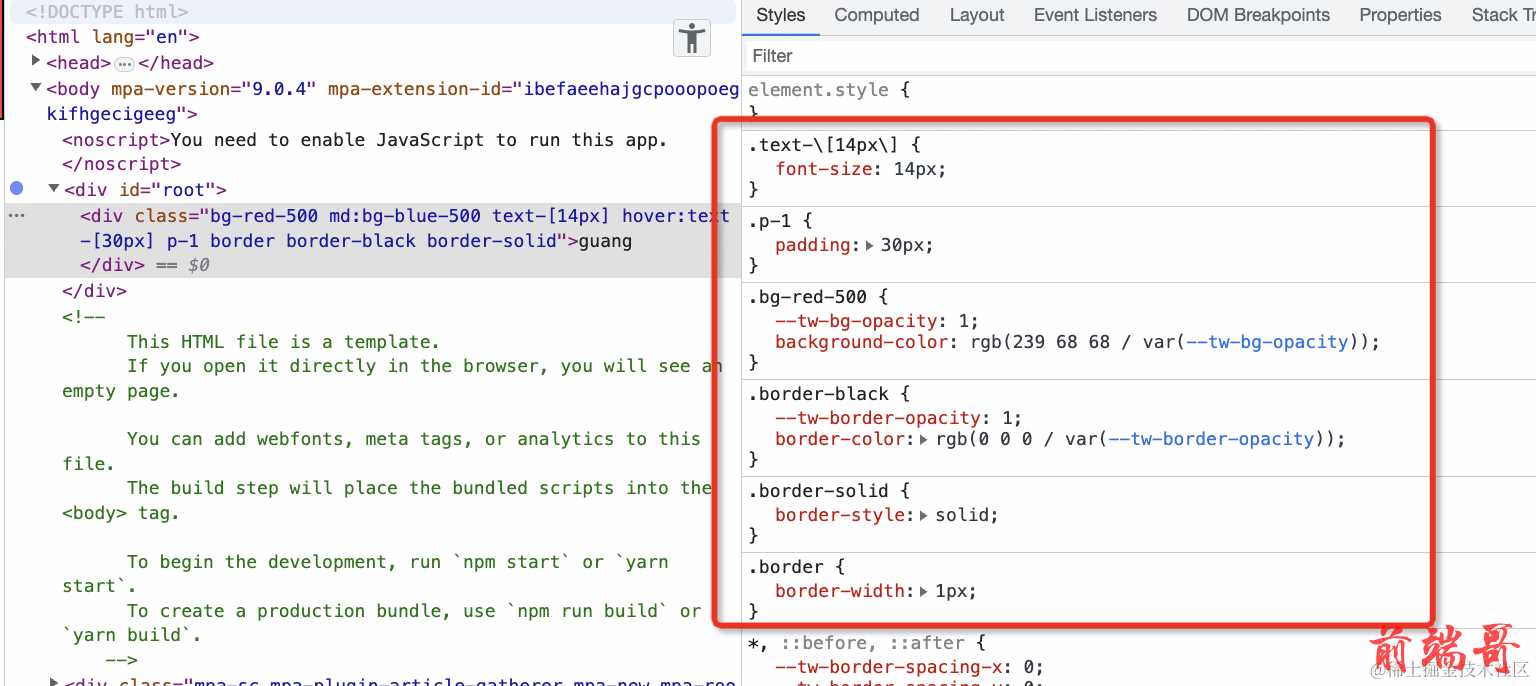Switch to the Computed tab
The image size is (1536, 686).
876,15
